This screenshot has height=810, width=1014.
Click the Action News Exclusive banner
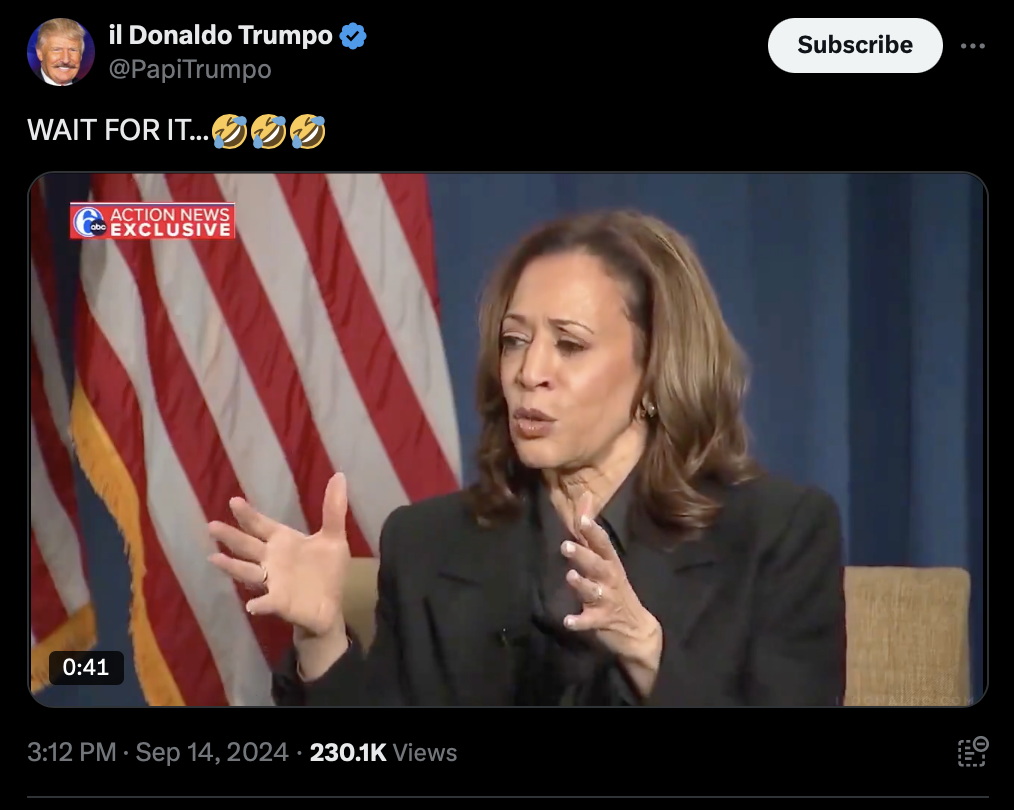point(153,221)
